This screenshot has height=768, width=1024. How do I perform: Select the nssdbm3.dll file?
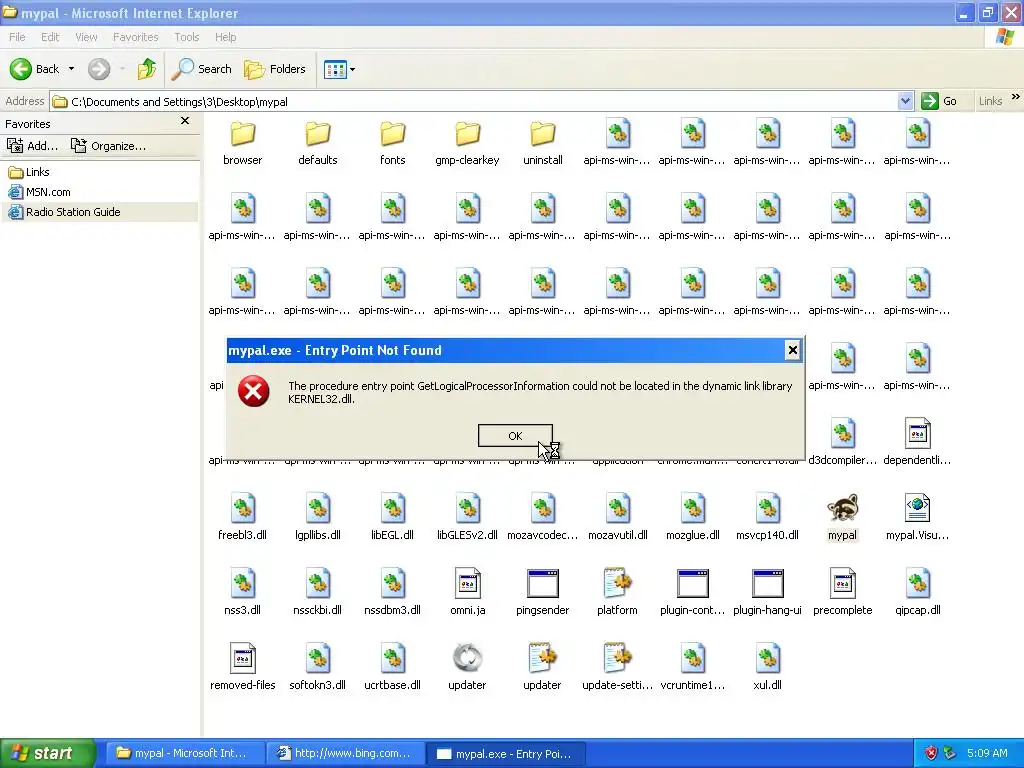392,593
